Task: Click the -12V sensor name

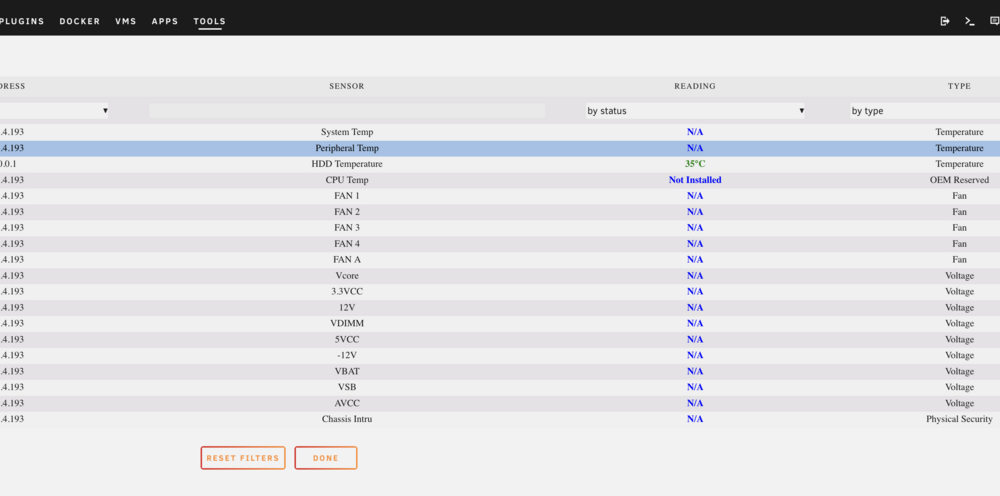Action: pos(347,355)
